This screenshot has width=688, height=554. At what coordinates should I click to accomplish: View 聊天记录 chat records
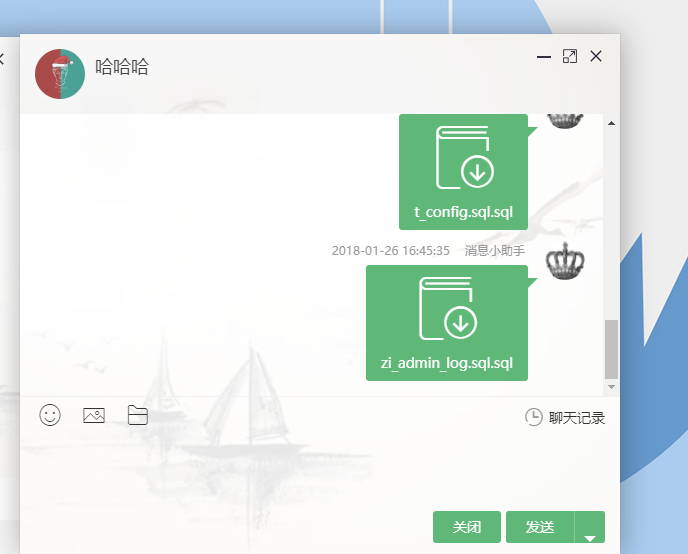pos(577,418)
